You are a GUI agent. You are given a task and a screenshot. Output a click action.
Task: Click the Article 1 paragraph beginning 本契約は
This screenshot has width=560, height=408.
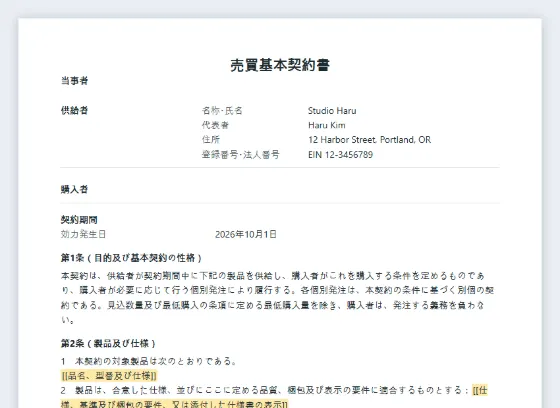[278, 298]
